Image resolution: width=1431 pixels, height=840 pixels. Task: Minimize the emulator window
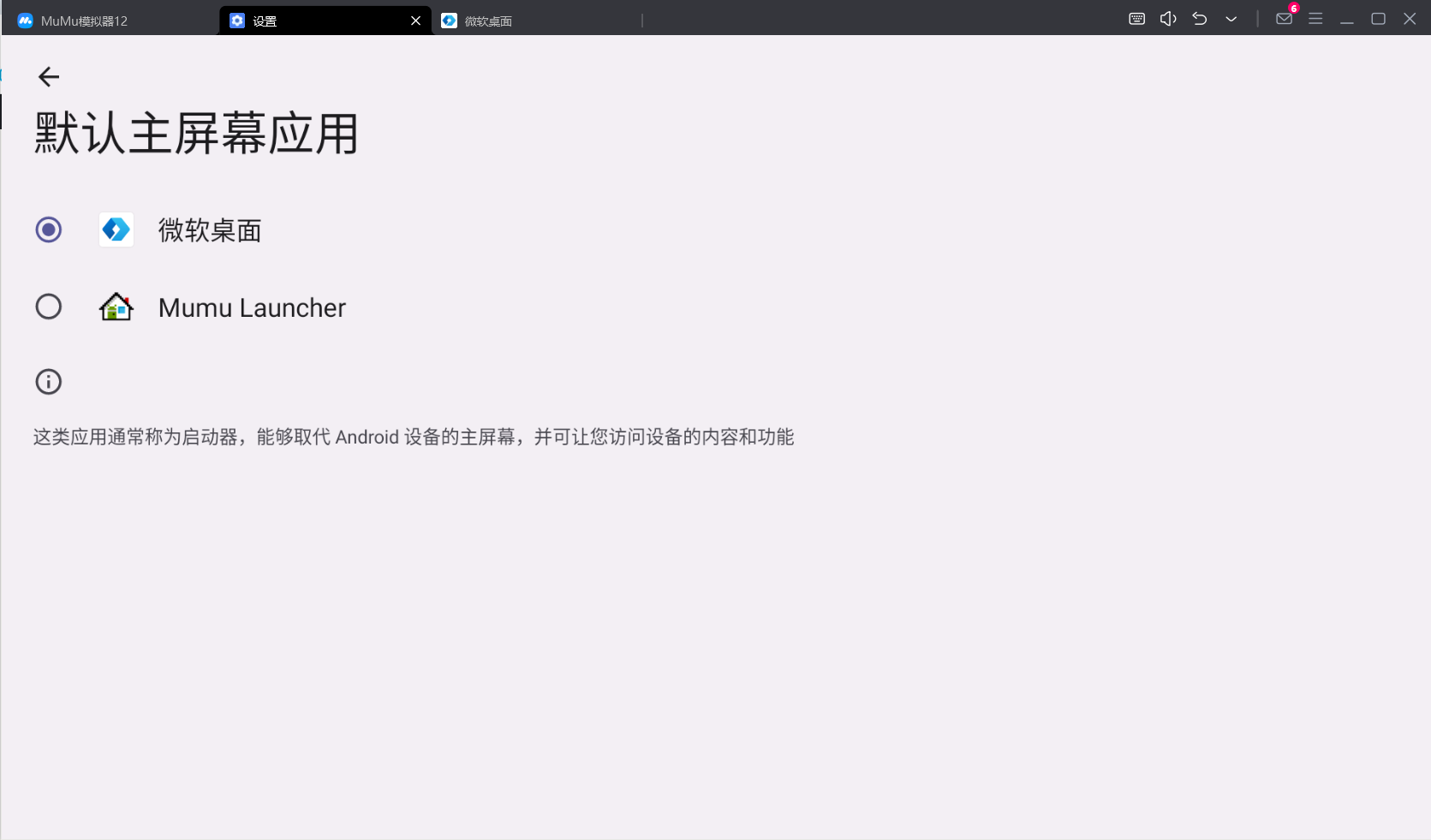click(x=1347, y=19)
